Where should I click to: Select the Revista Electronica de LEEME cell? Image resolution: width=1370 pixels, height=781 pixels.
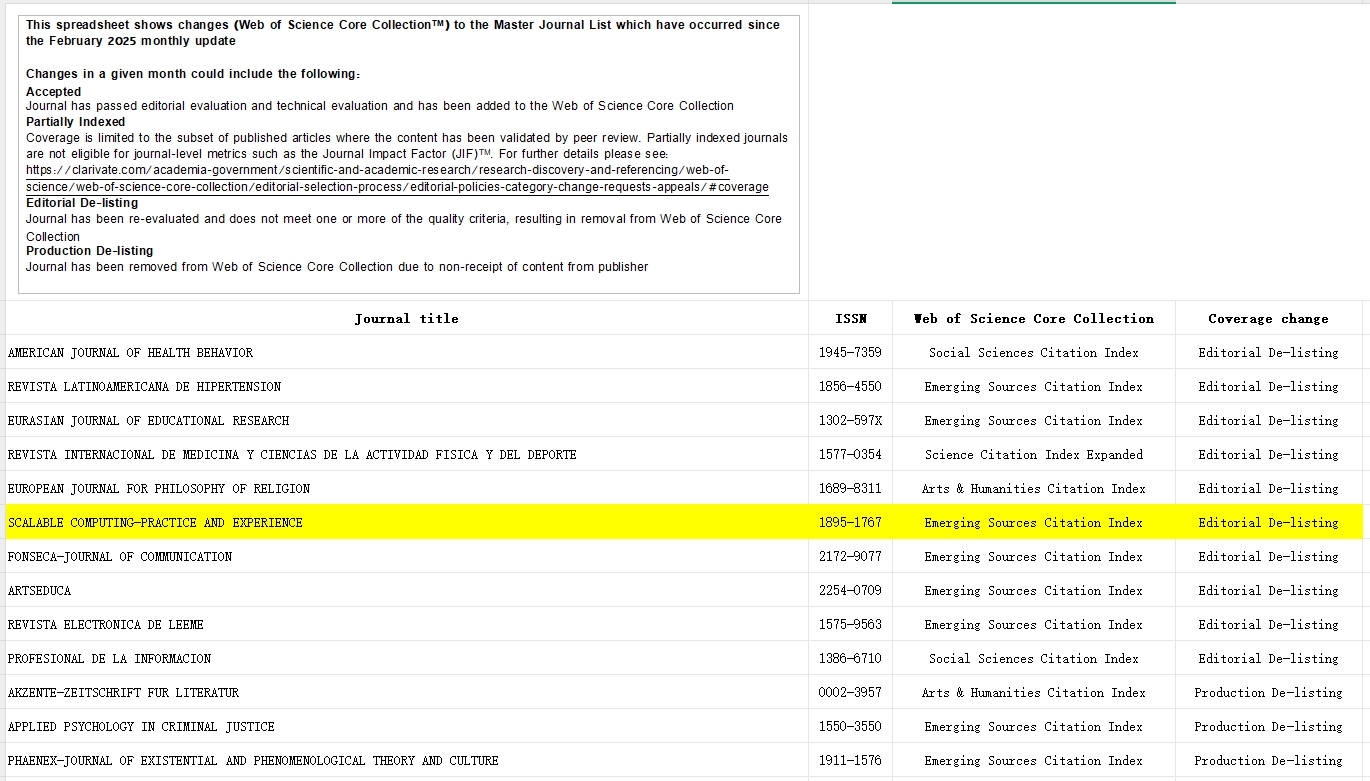tap(407, 624)
